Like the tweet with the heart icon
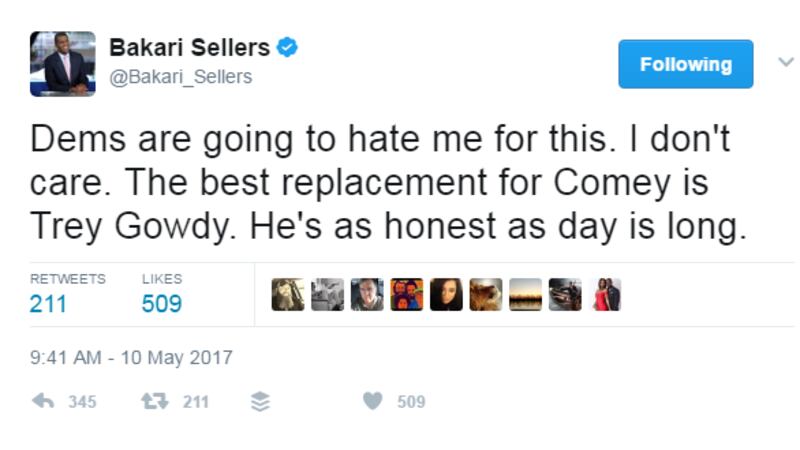The width and height of the screenshot is (800, 450). [372, 402]
